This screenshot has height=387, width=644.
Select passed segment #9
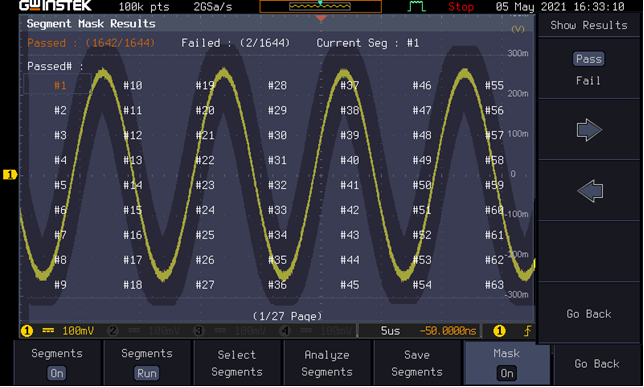[60, 285]
